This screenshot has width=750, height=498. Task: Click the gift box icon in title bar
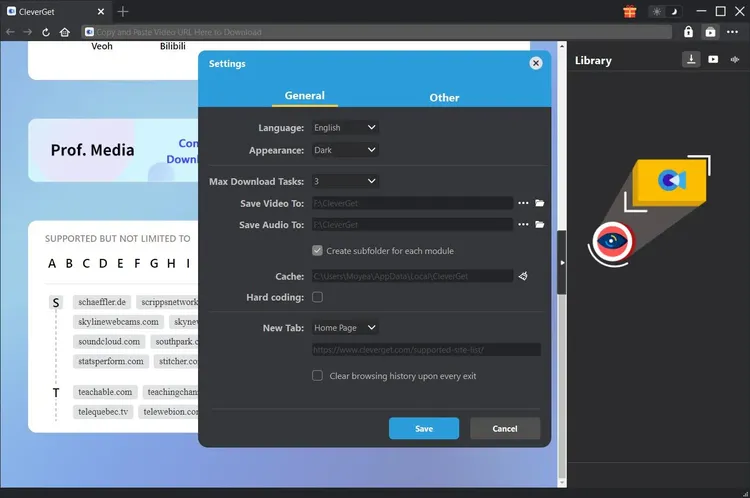pos(629,12)
